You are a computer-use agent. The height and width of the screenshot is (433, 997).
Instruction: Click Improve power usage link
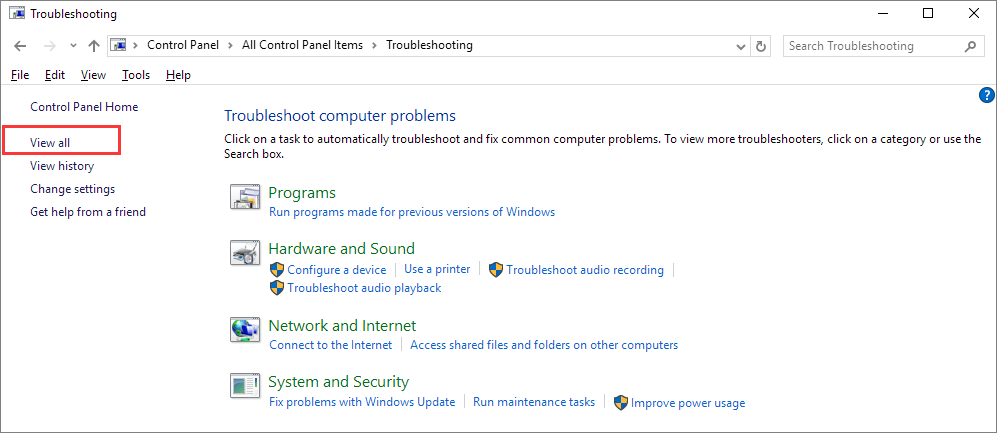[688, 403]
